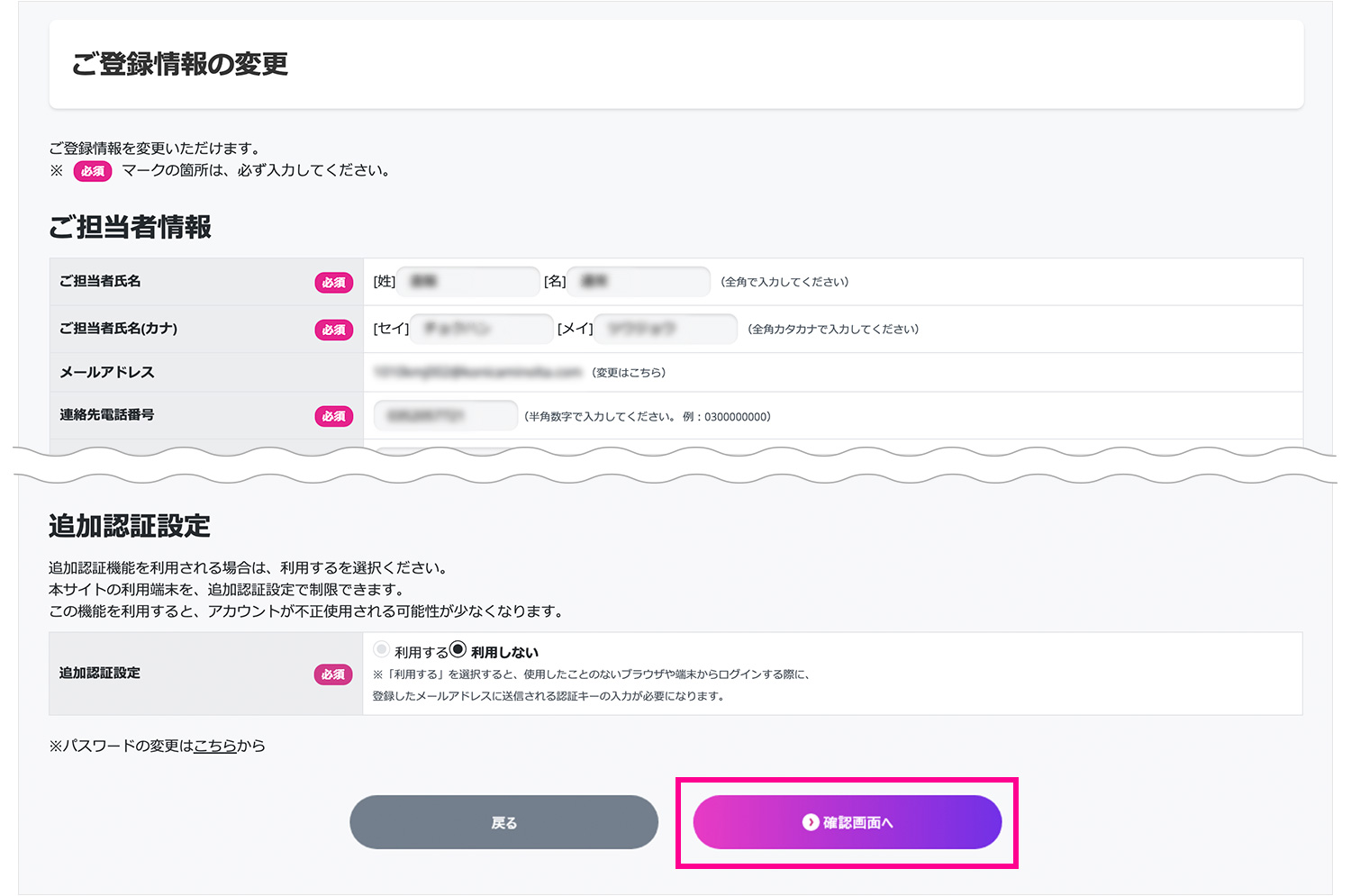
Task: Click the blurred email address text
Action: tap(477, 372)
